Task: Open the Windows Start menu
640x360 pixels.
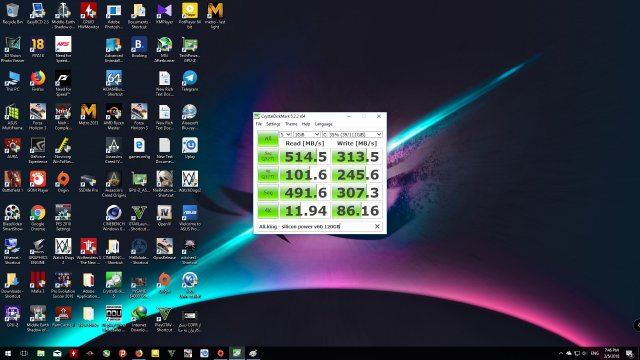Action: click(8, 353)
